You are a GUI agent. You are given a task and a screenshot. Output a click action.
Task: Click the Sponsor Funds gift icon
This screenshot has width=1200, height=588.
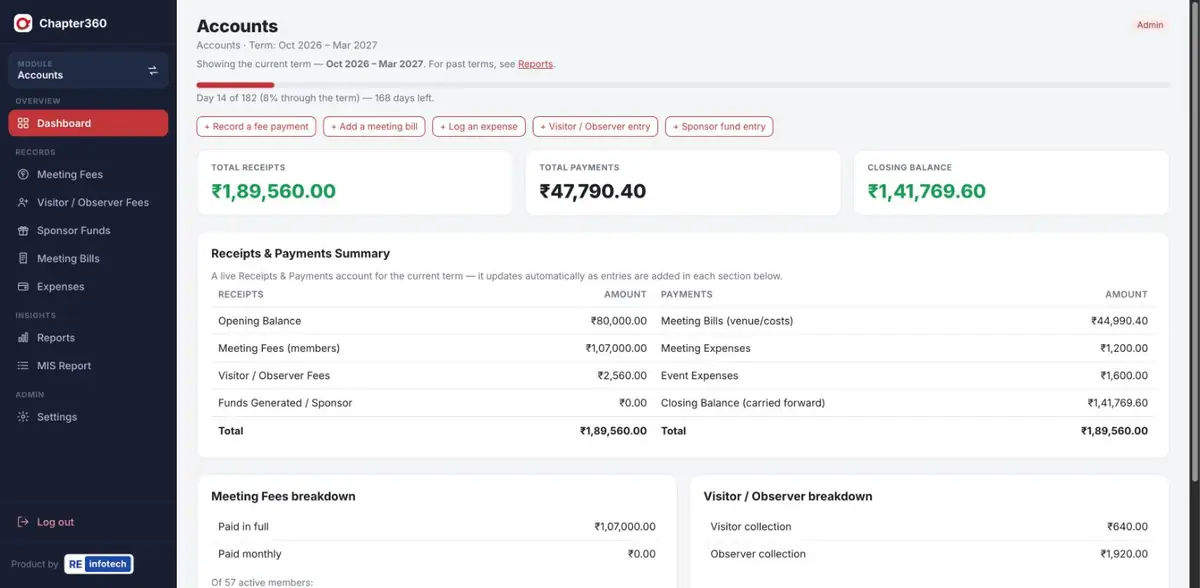click(x=23, y=230)
